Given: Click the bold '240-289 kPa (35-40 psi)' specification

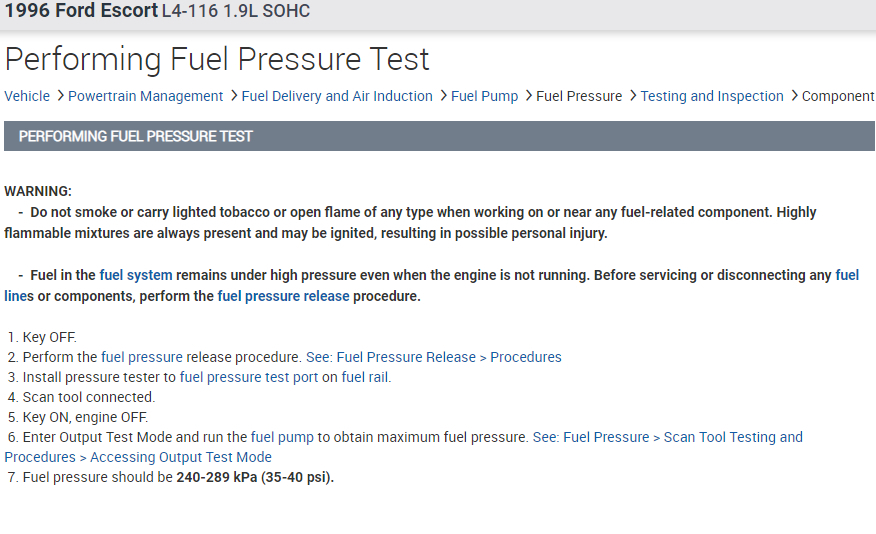Looking at the screenshot, I should pyautogui.click(x=255, y=477).
